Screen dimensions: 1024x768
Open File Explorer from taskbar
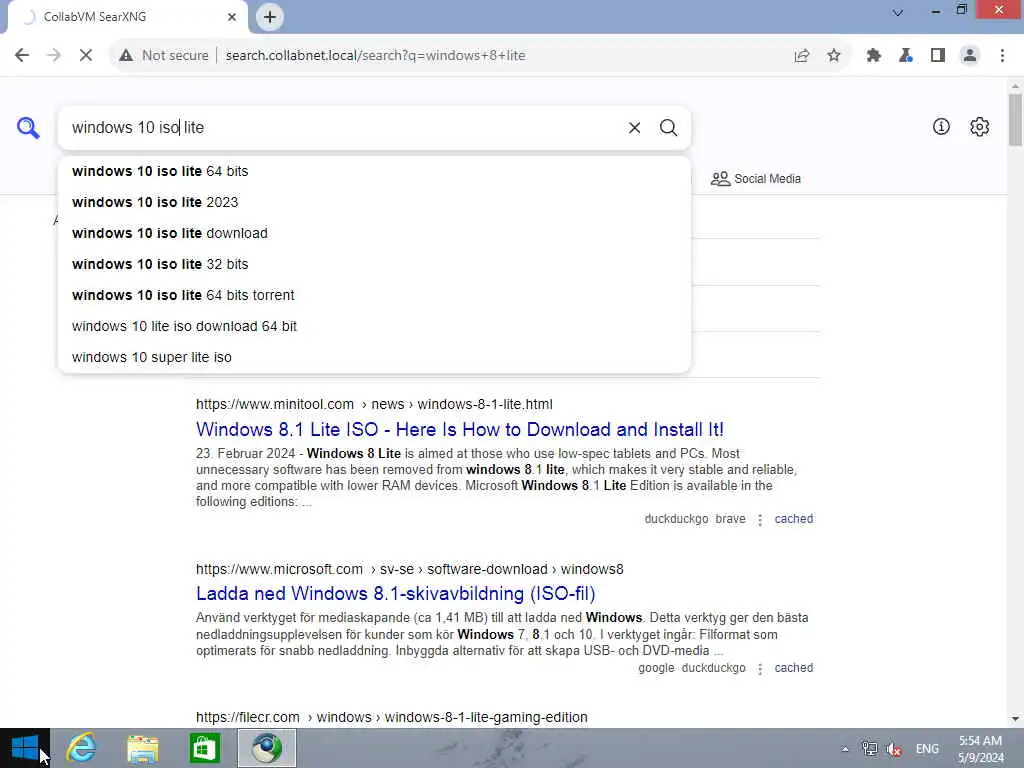(x=143, y=748)
